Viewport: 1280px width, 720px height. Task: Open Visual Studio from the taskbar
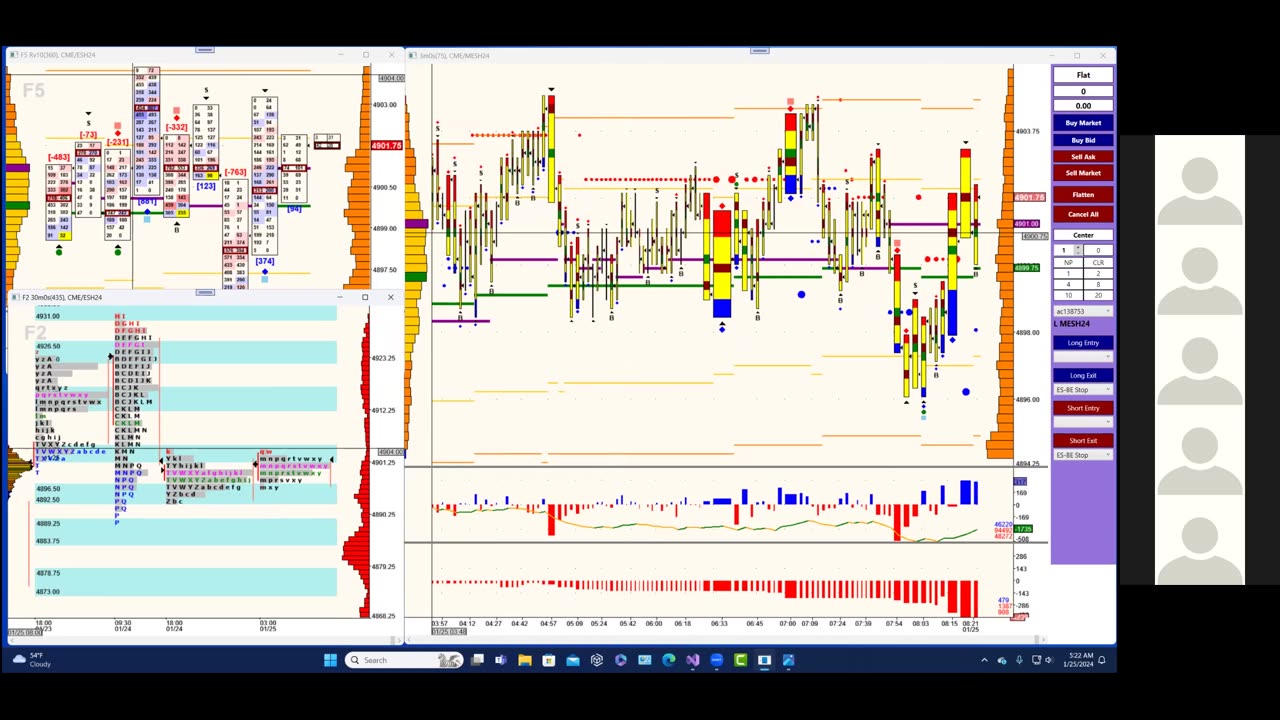(x=692, y=660)
